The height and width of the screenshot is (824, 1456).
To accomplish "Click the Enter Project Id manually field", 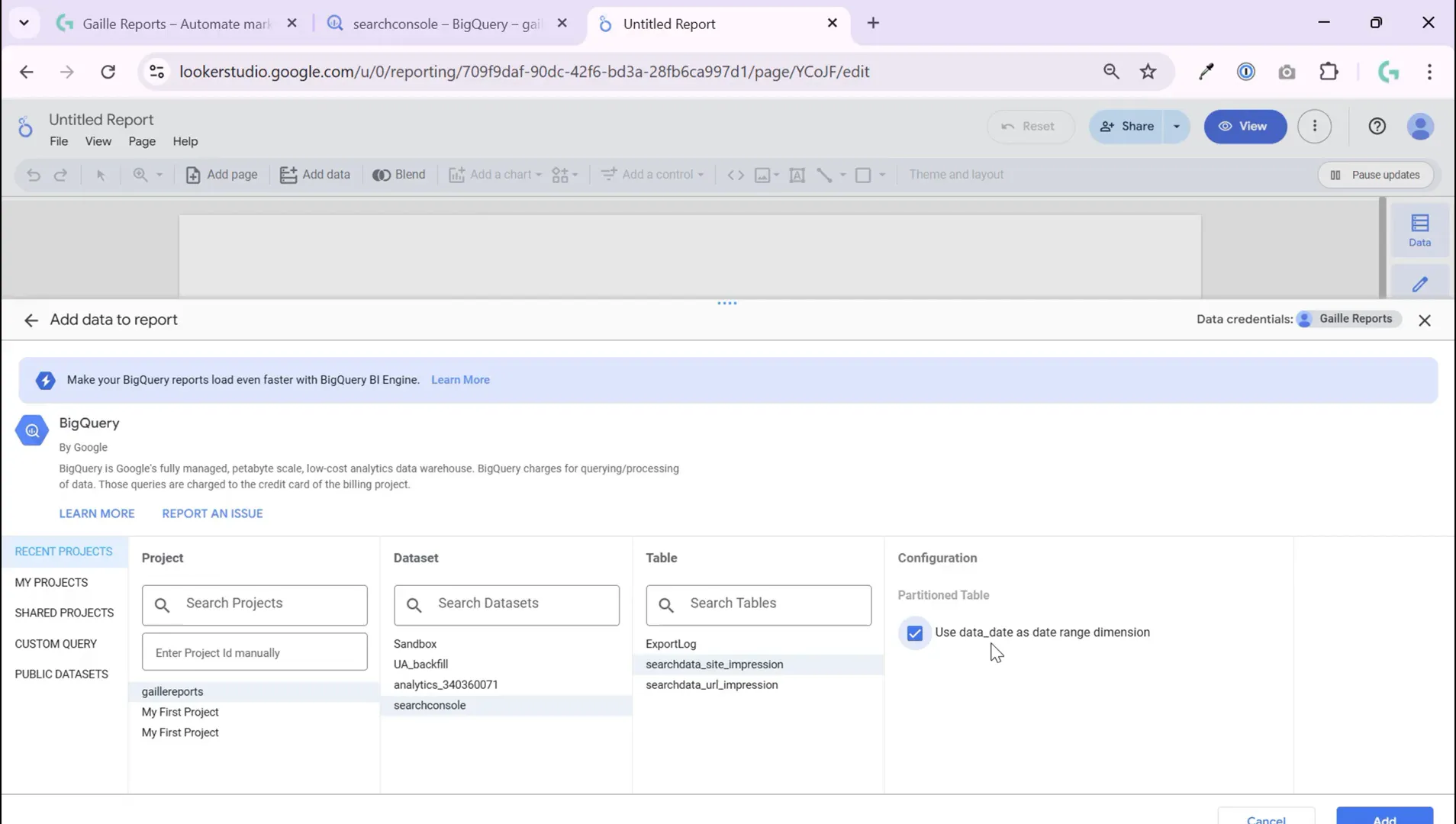I will pyautogui.click(x=254, y=652).
